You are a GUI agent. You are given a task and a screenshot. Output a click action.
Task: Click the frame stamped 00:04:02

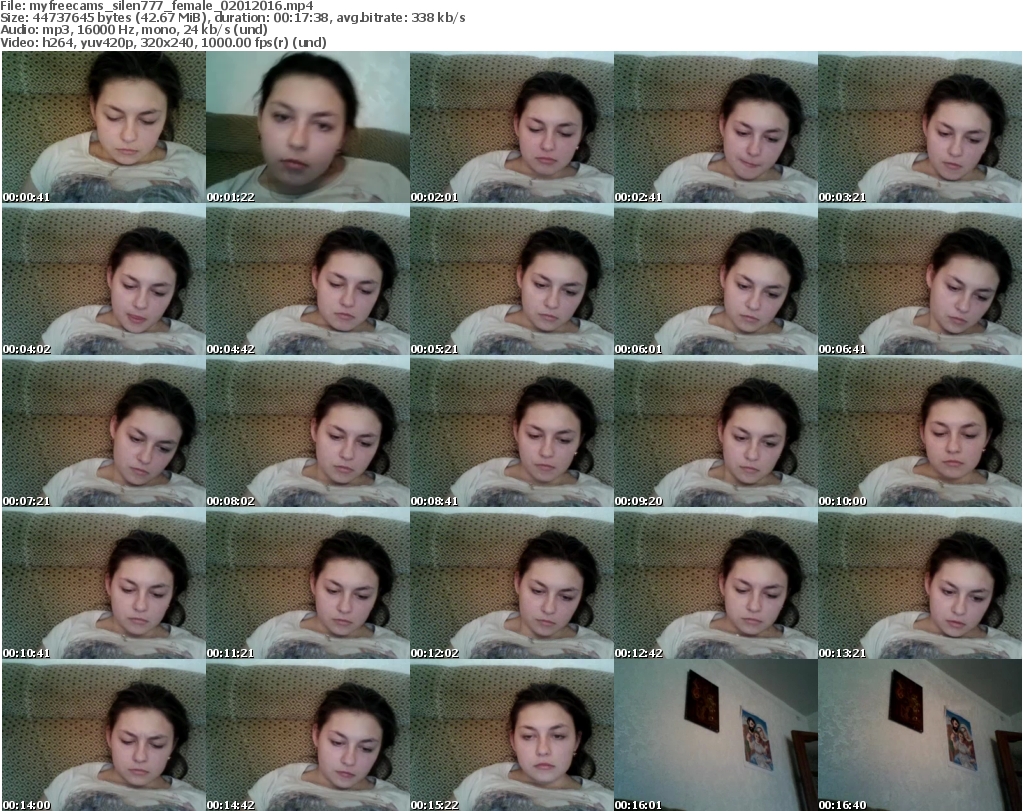[x=104, y=279]
